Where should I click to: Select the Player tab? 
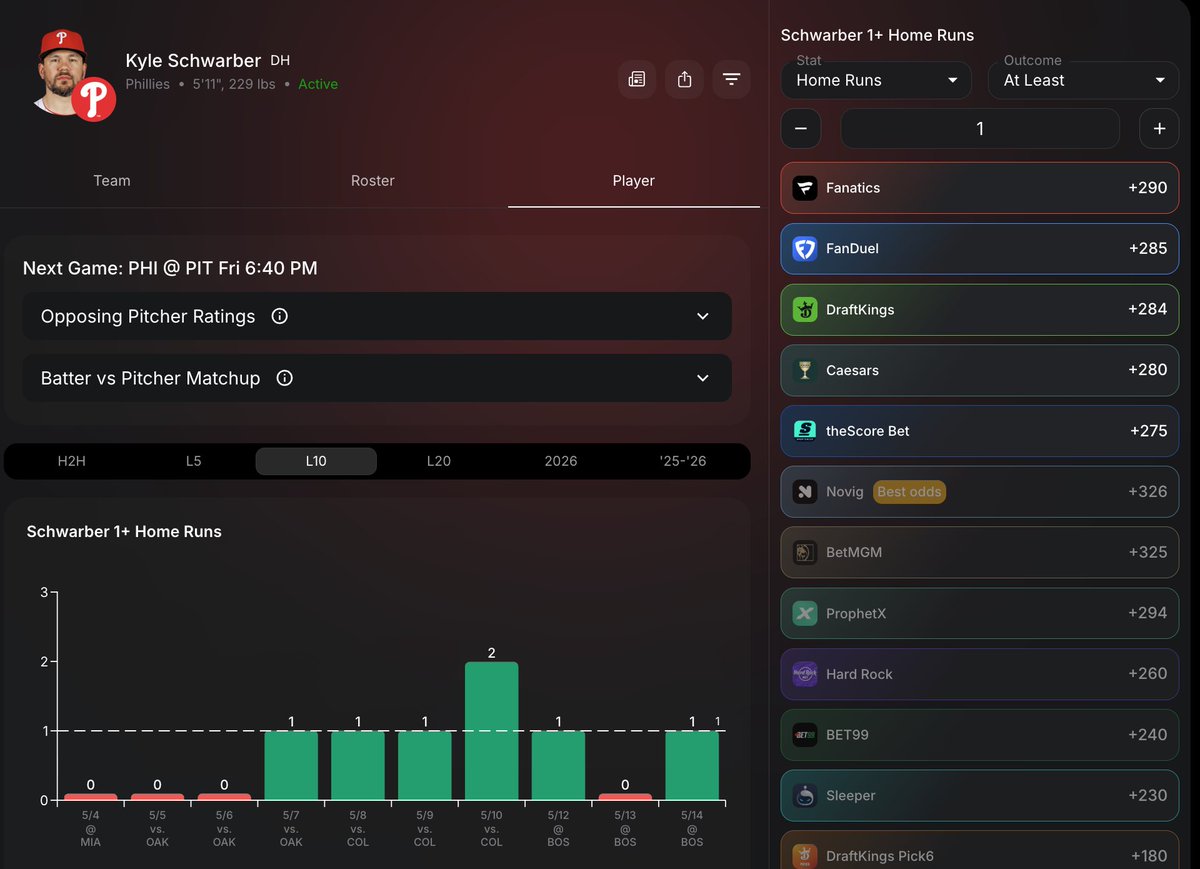634,181
